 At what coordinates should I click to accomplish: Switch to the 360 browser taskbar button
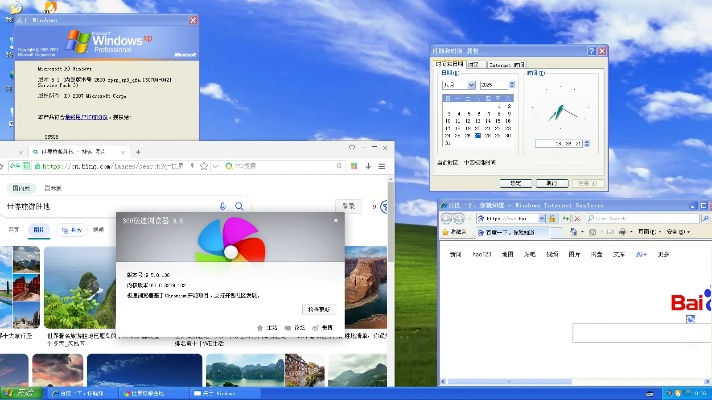pos(153,393)
